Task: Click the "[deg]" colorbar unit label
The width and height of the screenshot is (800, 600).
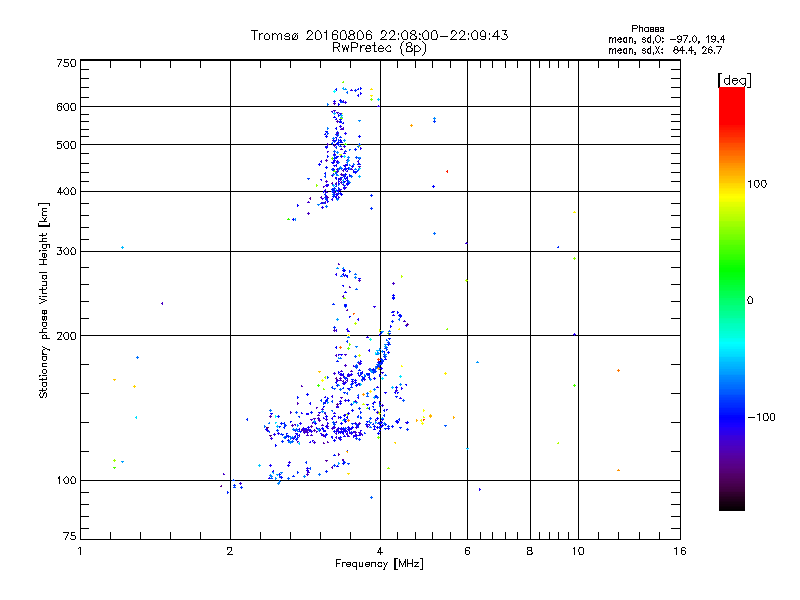Action: point(734,80)
